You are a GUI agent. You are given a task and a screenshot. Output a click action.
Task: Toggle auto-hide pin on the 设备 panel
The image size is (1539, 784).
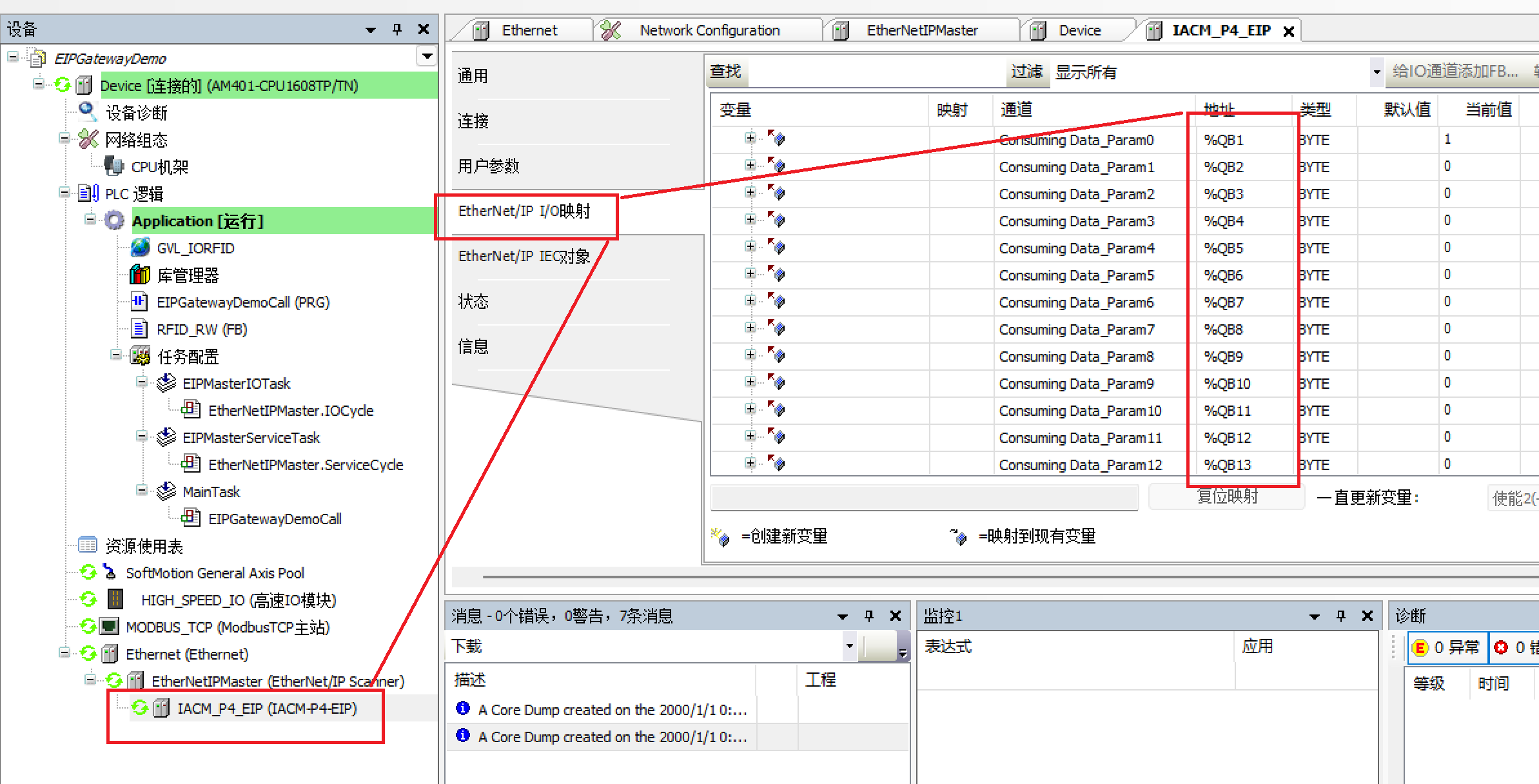click(397, 29)
